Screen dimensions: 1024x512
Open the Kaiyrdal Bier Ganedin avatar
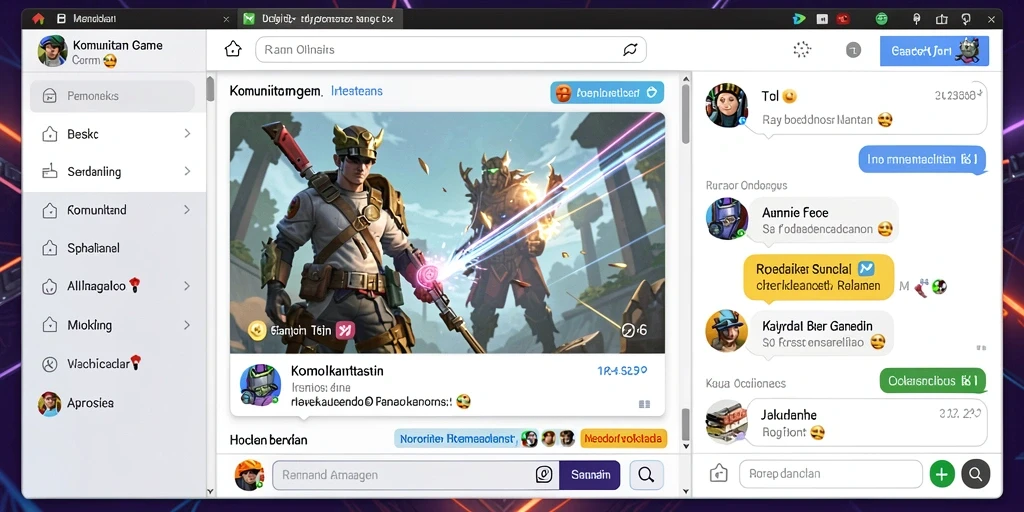[726, 331]
